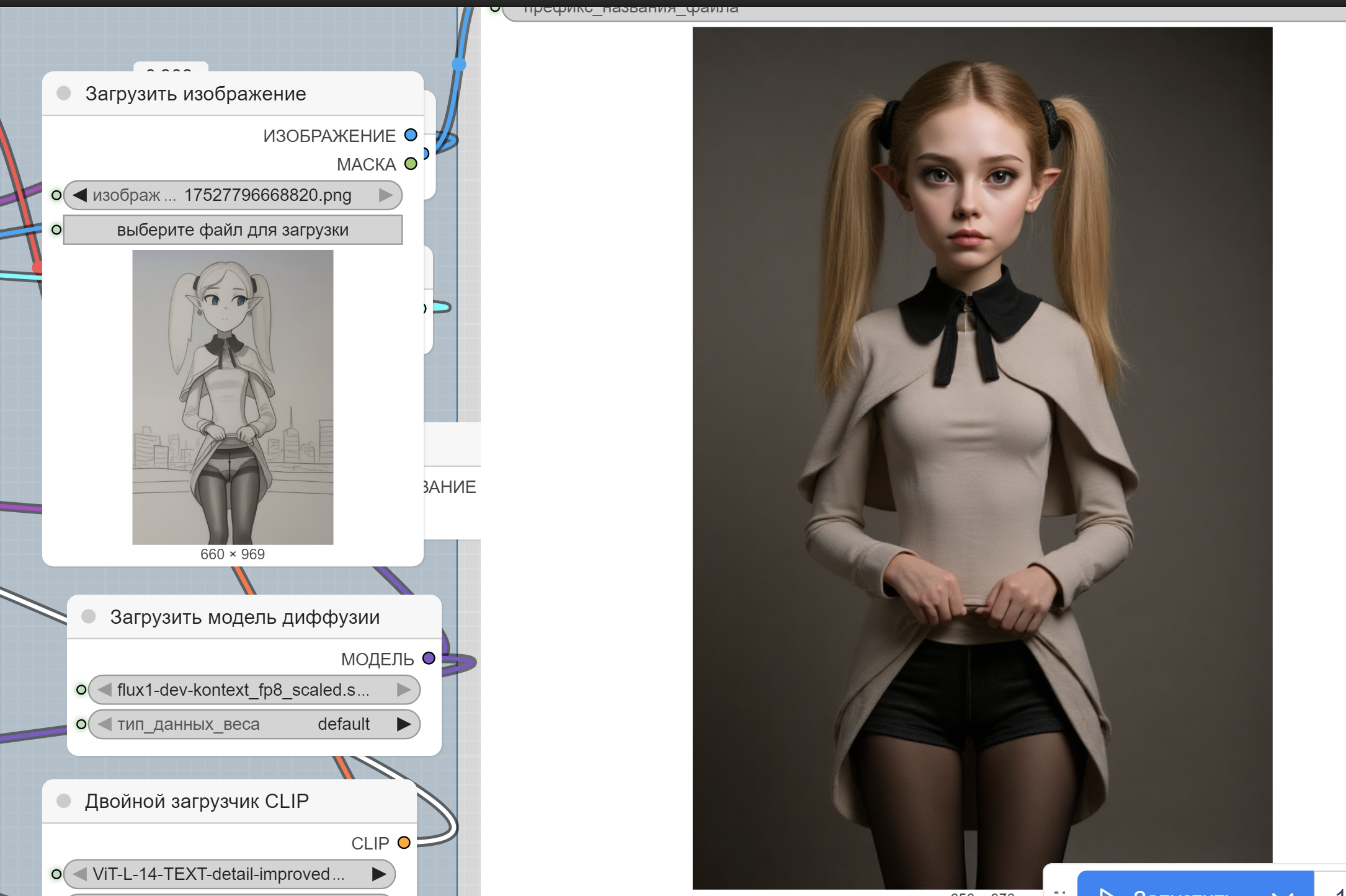Open ViT-L-14-TEXT-detail-improved dropdown
Image resolution: width=1346 pixels, height=896 pixels.
(x=230, y=874)
